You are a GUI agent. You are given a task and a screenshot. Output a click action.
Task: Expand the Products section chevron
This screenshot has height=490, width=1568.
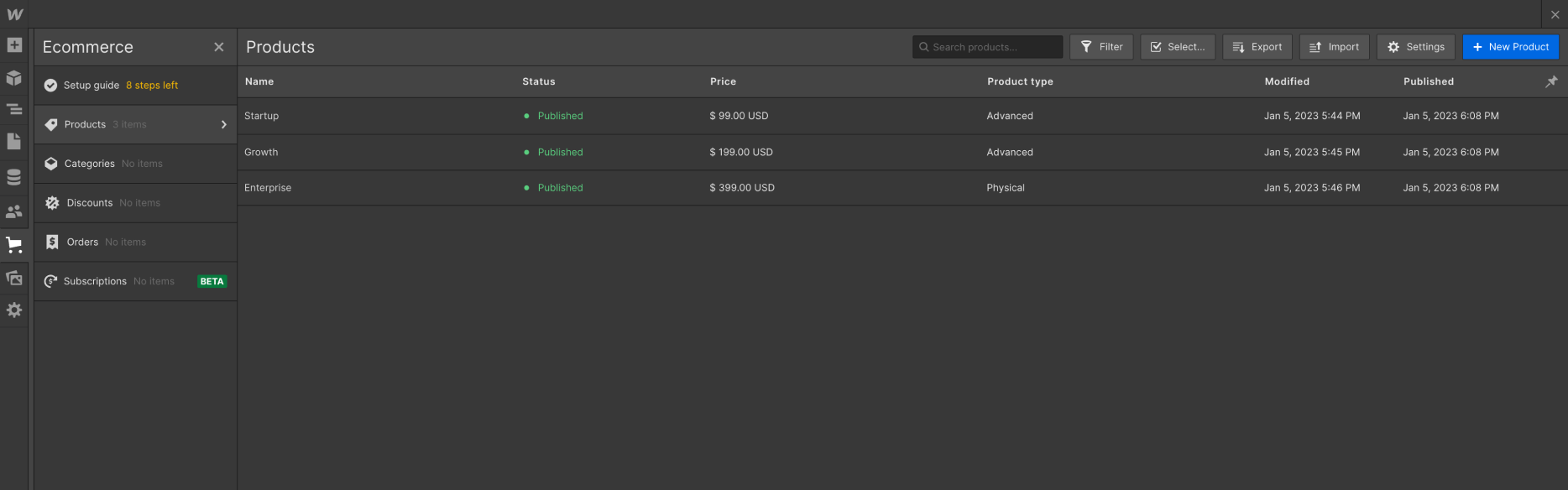click(223, 123)
